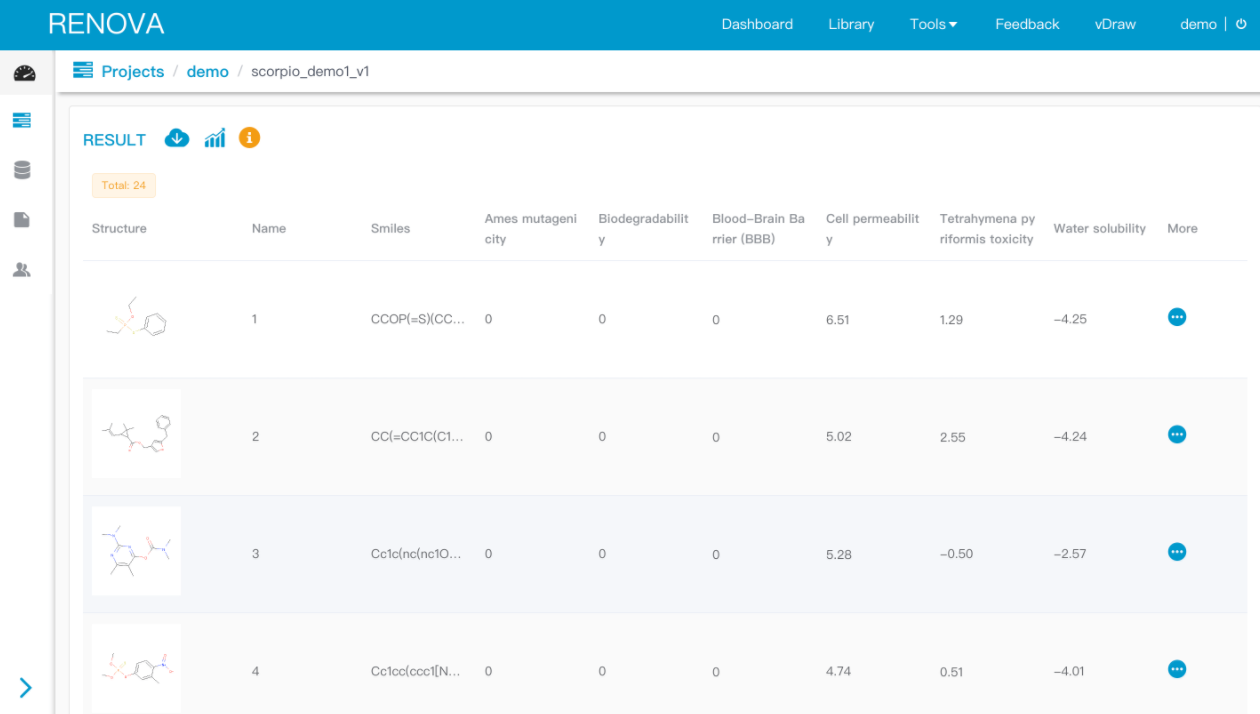Open the dashboard gauge icon in sidebar
The height and width of the screenshot is (714, 1260).
point(24,73)
